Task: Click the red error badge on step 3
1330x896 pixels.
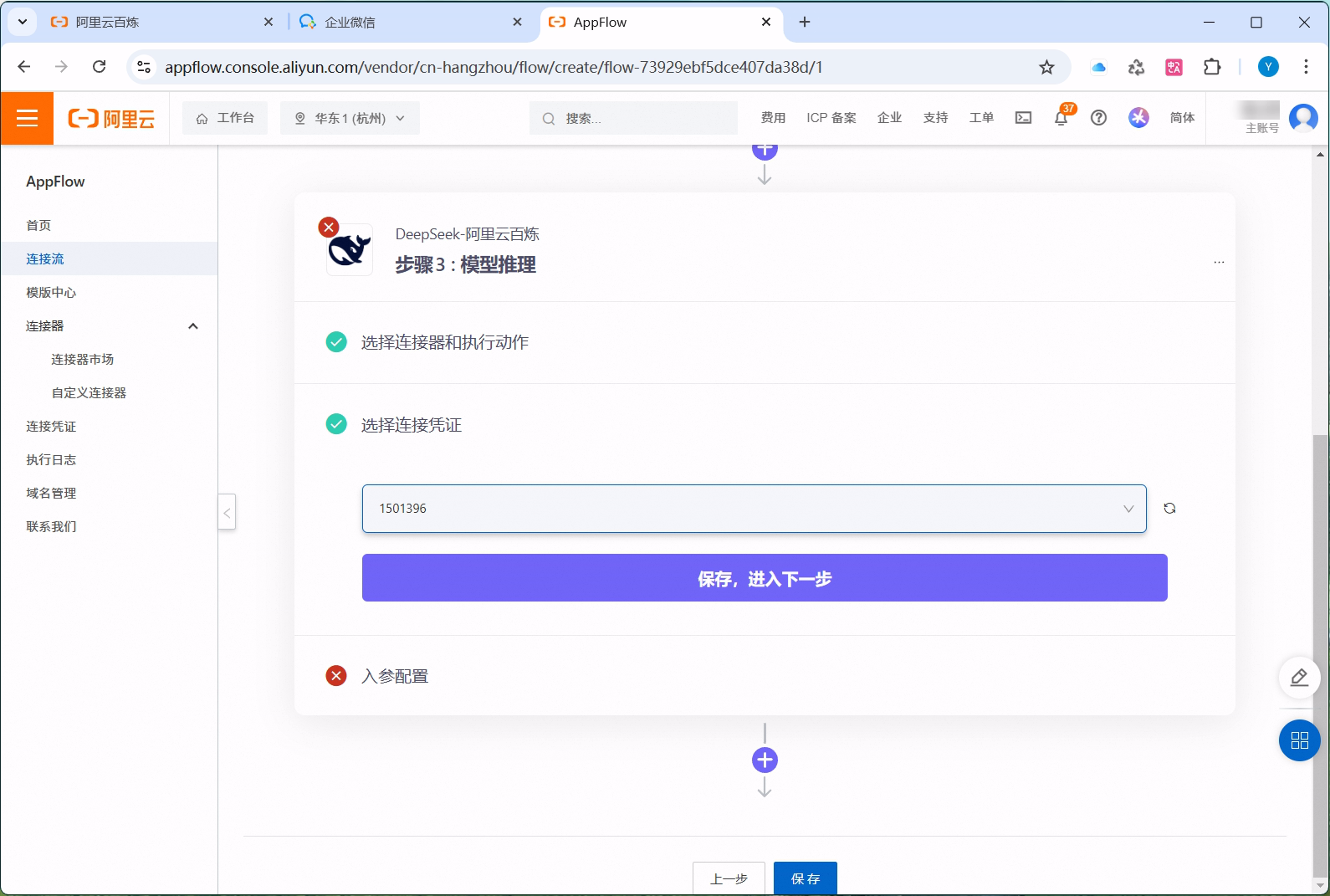Action: (329, 227)
